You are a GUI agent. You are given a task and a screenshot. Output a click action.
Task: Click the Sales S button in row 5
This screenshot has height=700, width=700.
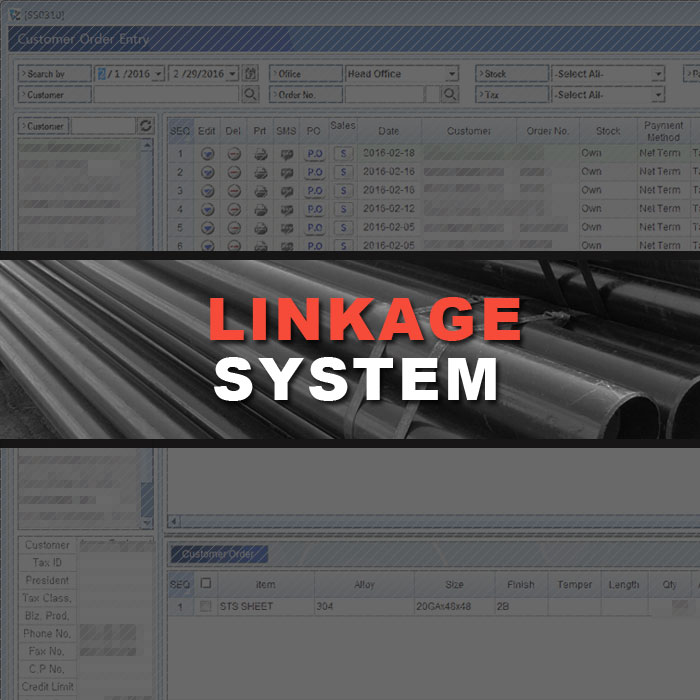(x=343, y=228)
